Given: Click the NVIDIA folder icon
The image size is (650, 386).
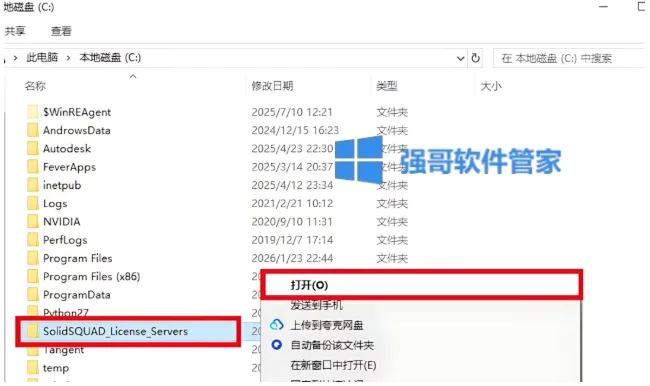Looking at the screenshot, I should tap(33, 221).
